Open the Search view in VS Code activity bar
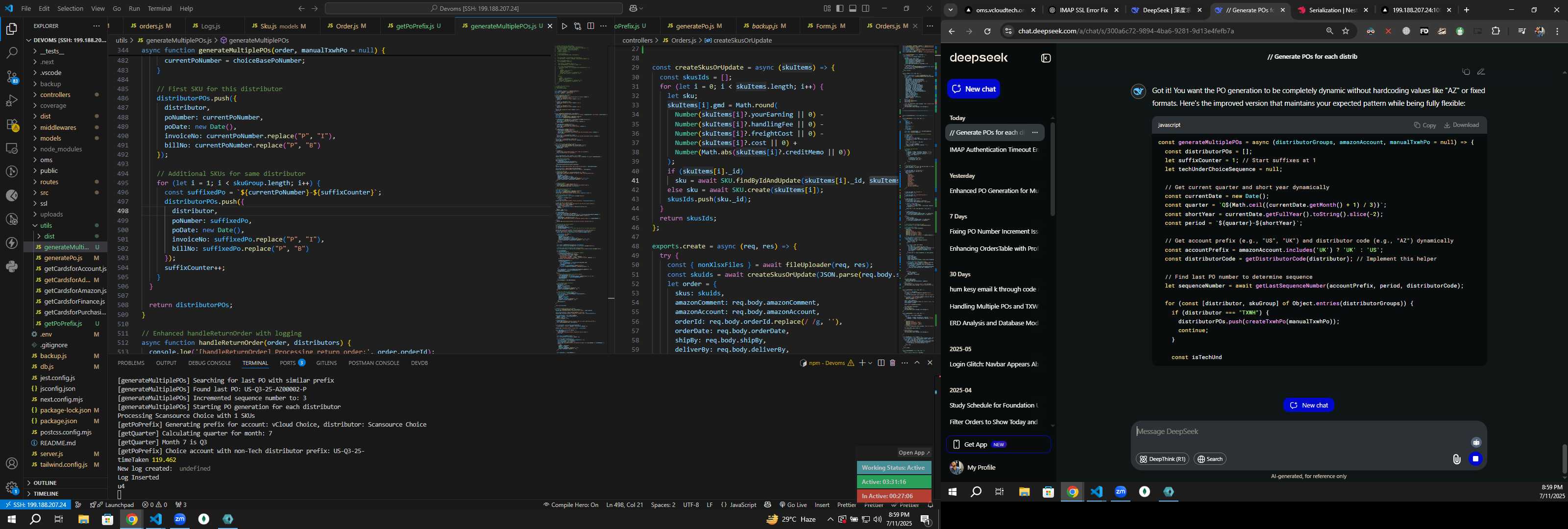This screenshot has height=529, width=1568. tap(12, 53)
